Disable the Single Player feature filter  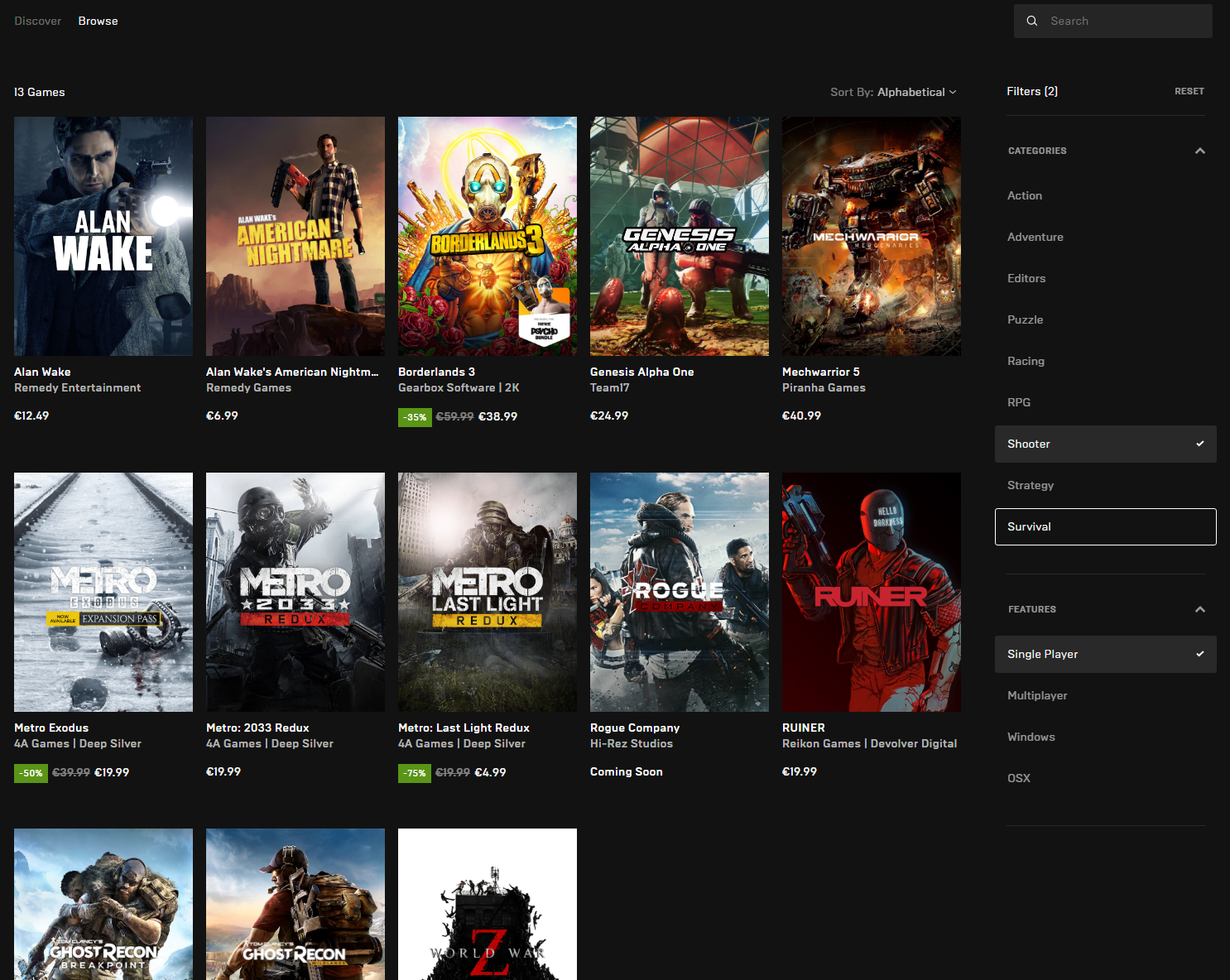click(x=1106, y=654)
